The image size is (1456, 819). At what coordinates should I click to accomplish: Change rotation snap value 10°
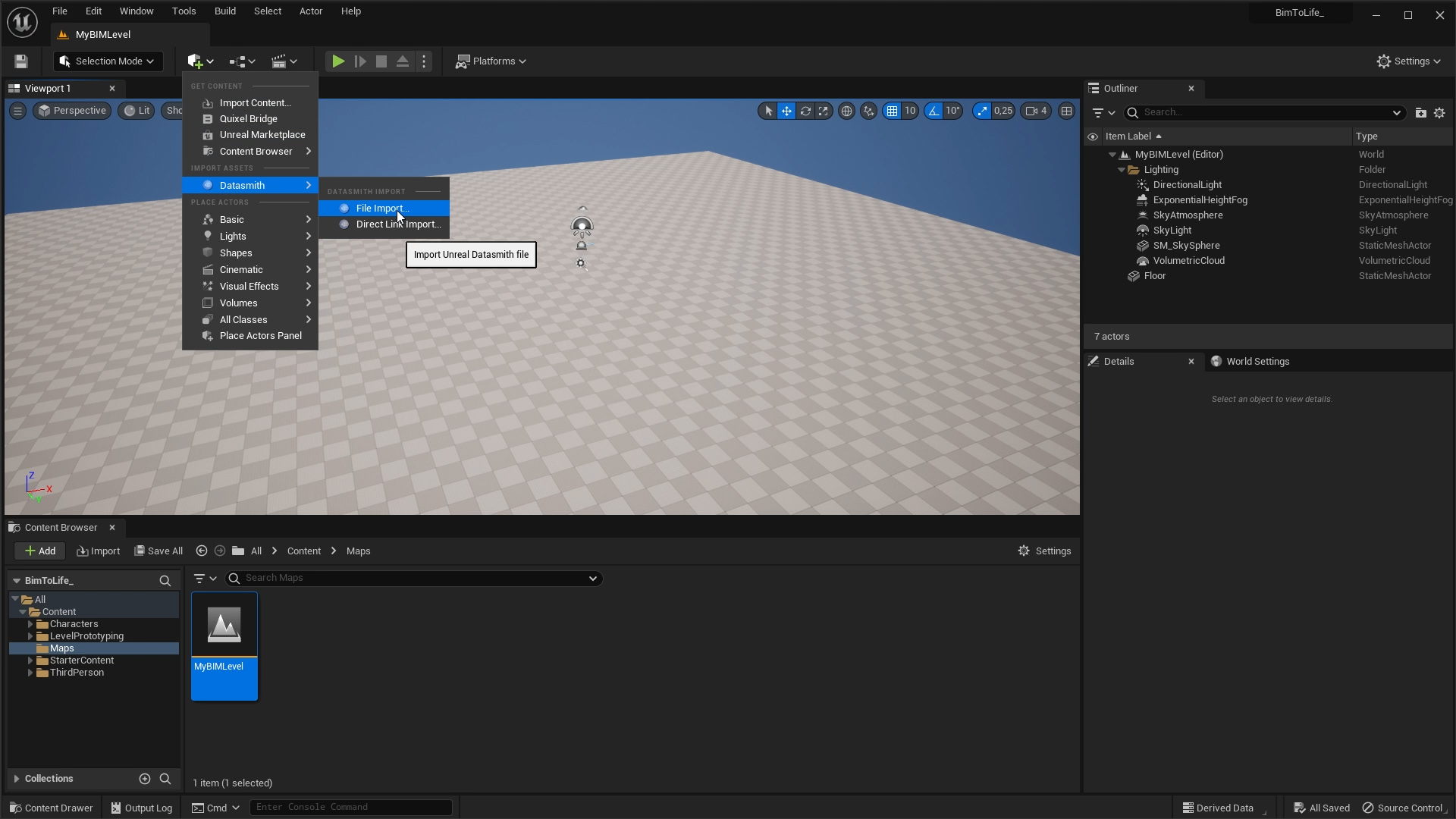952,111
